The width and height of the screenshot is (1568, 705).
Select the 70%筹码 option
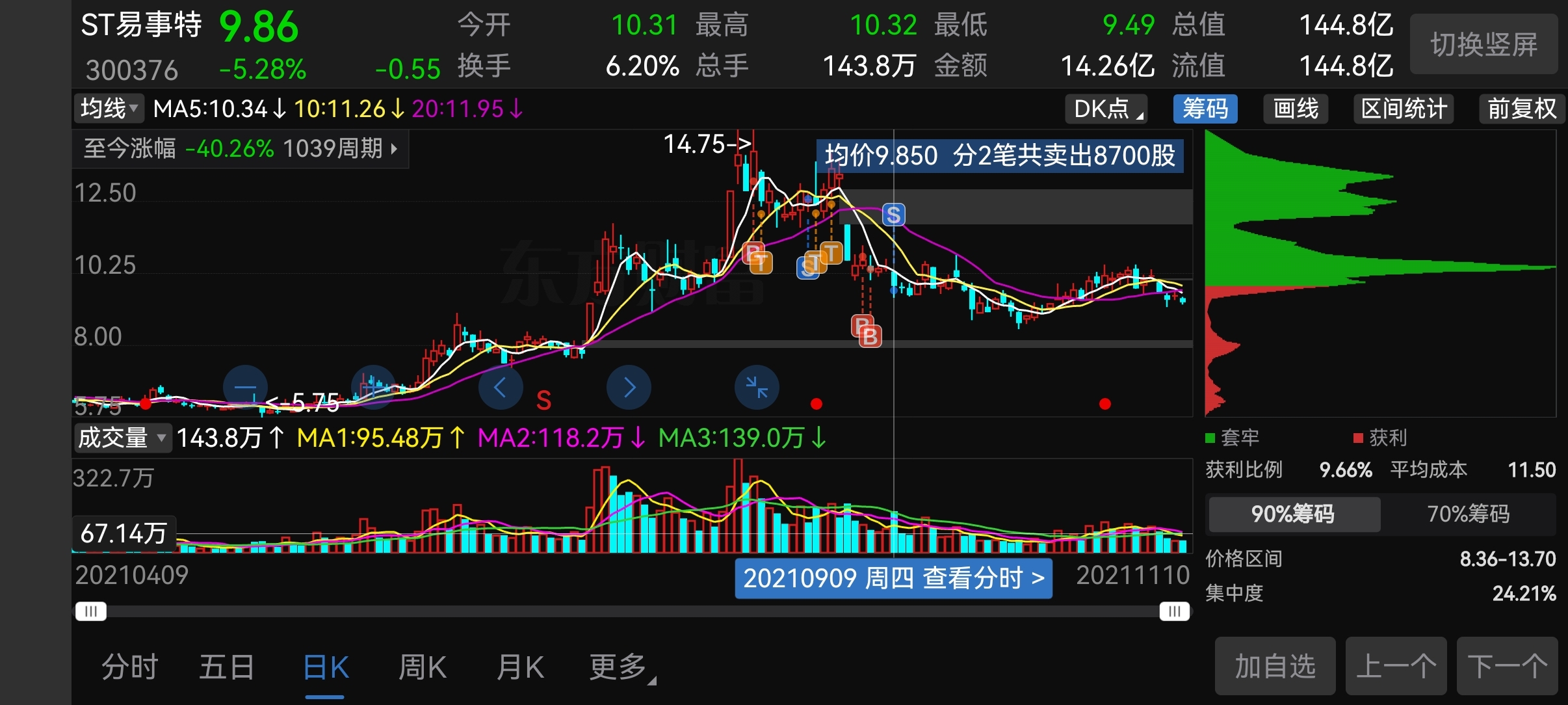point(1468,514)
